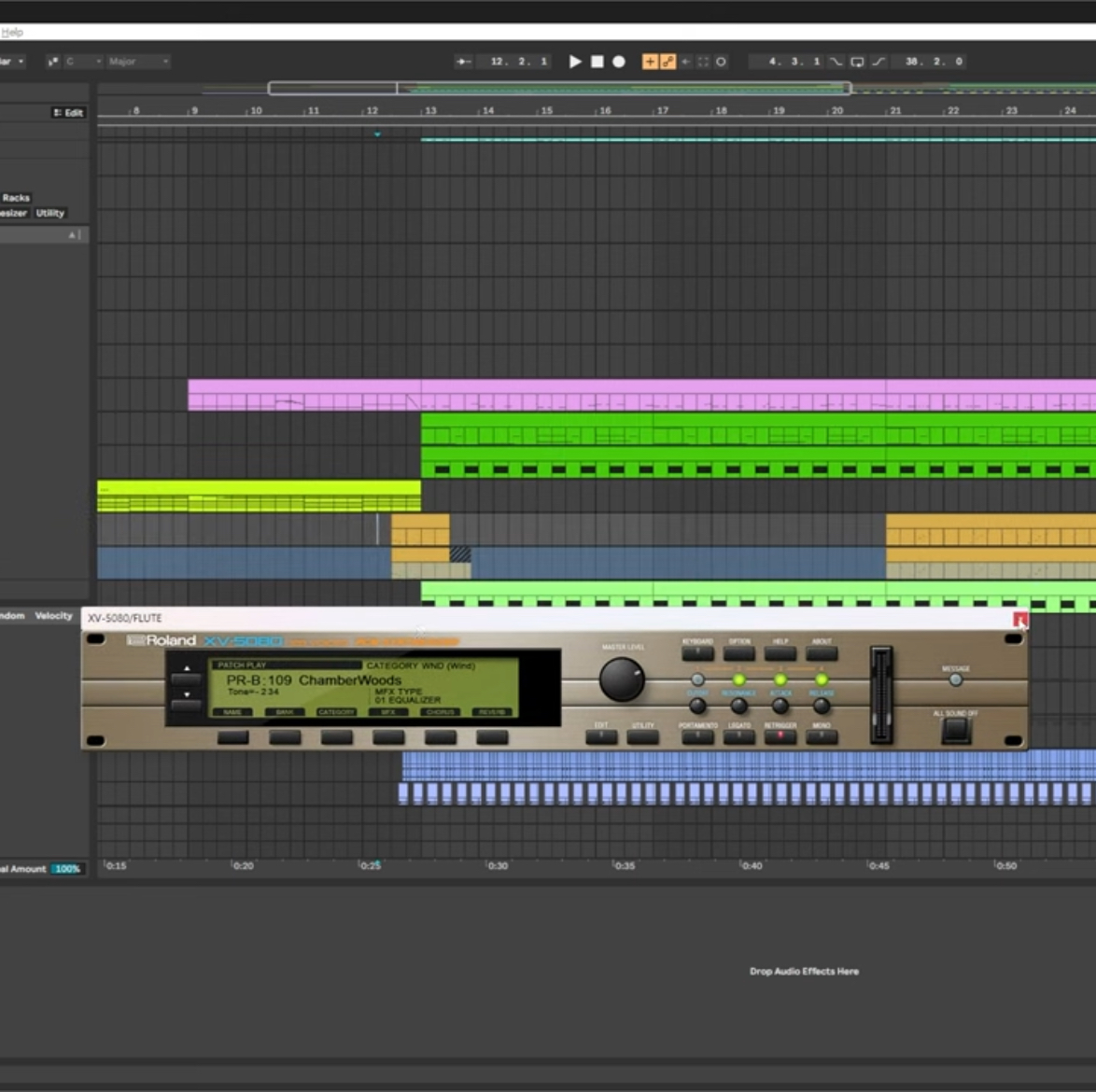Screen dimensions: 1096x1092
Task: Select the yellow-green MIDI clip
Action: point(259,496)
